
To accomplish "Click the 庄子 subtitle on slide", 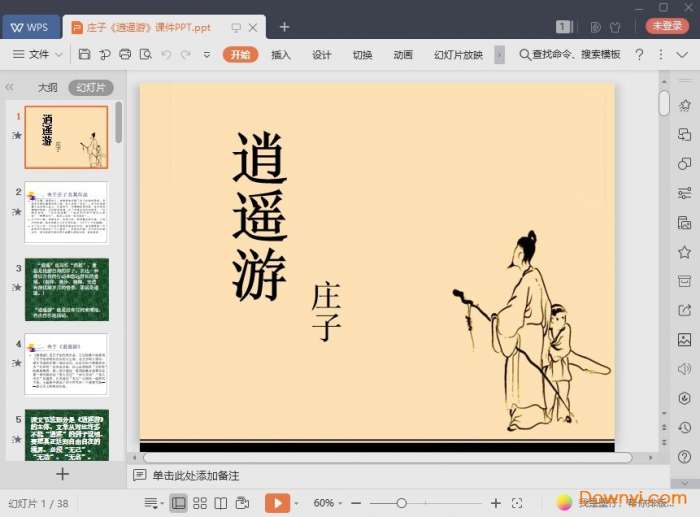I will point(326,311).
